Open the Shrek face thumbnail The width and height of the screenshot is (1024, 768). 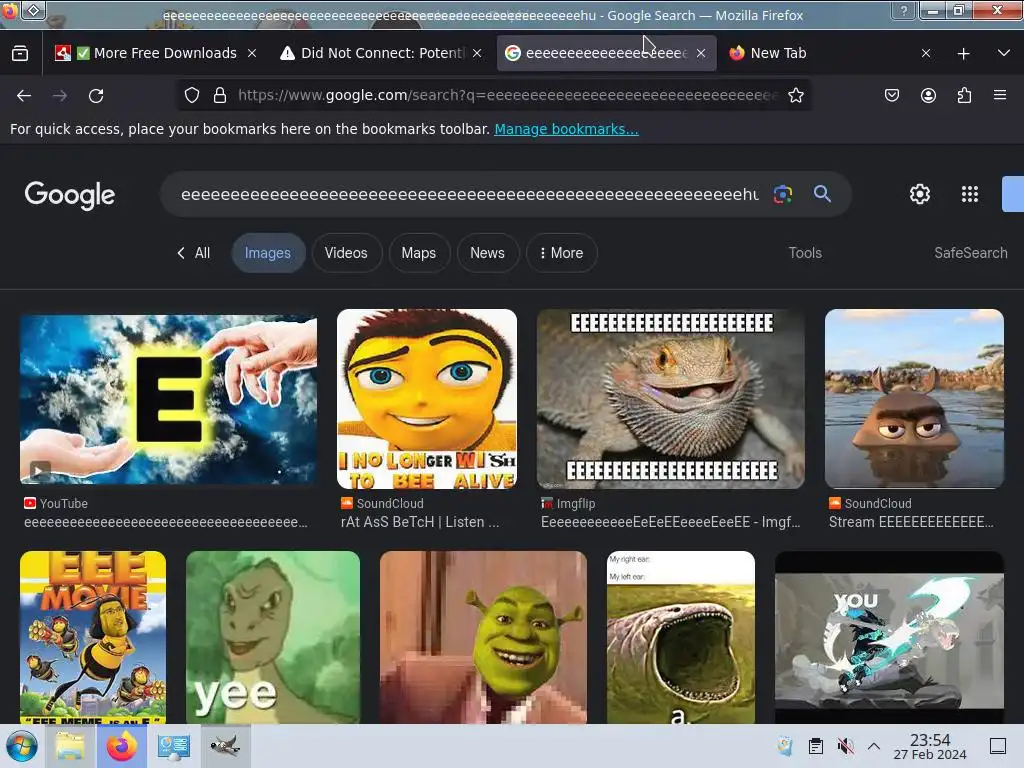[483, 637]
